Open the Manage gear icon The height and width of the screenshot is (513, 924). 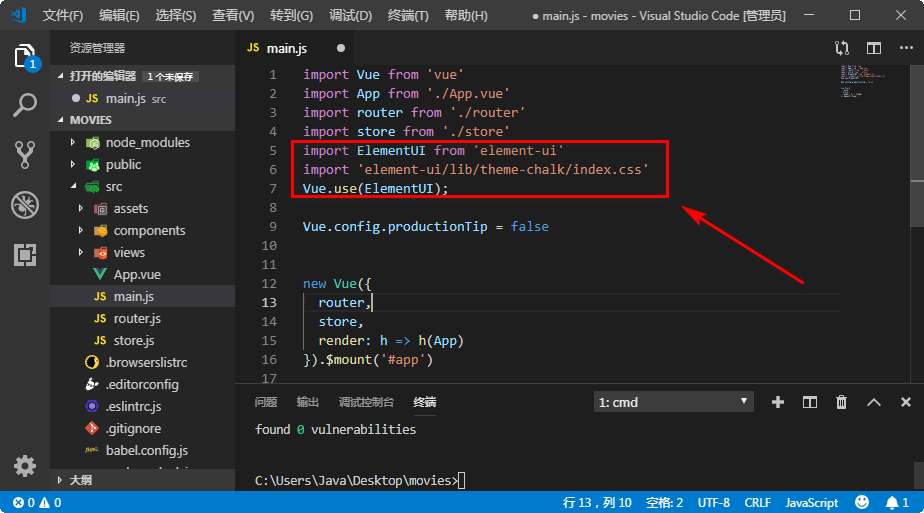[x=25, y=466]
